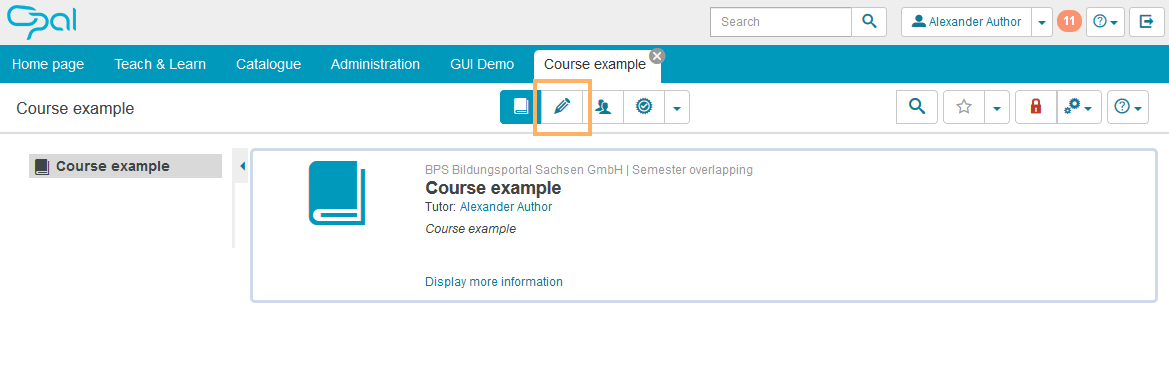Open Alexander Author user profile button
This screenshot has width=1169, height=367.
[x=966, y=22]
